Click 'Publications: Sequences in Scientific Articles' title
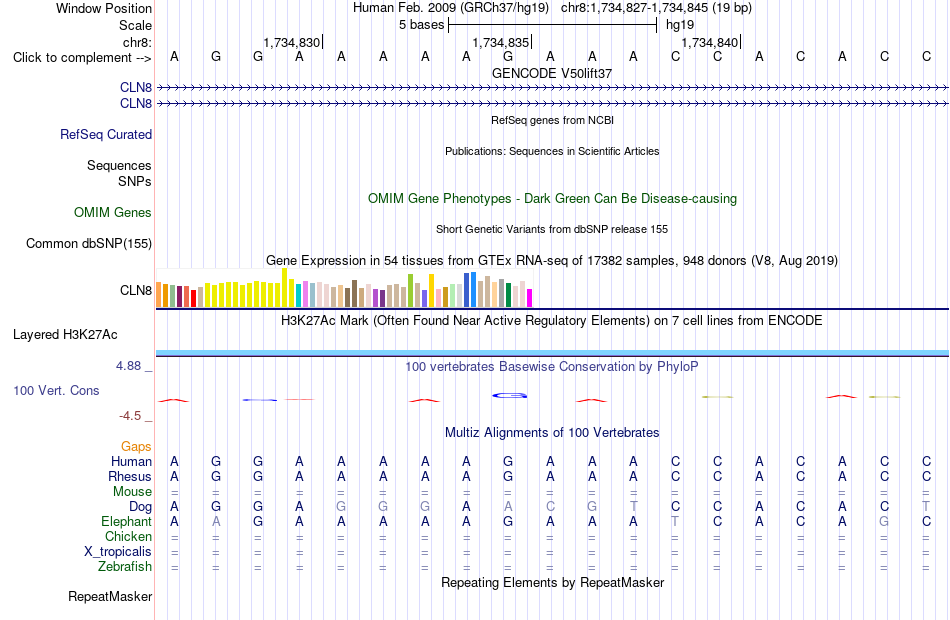The height and width of the screenshot is (620, 950). [x=552, y=152]
